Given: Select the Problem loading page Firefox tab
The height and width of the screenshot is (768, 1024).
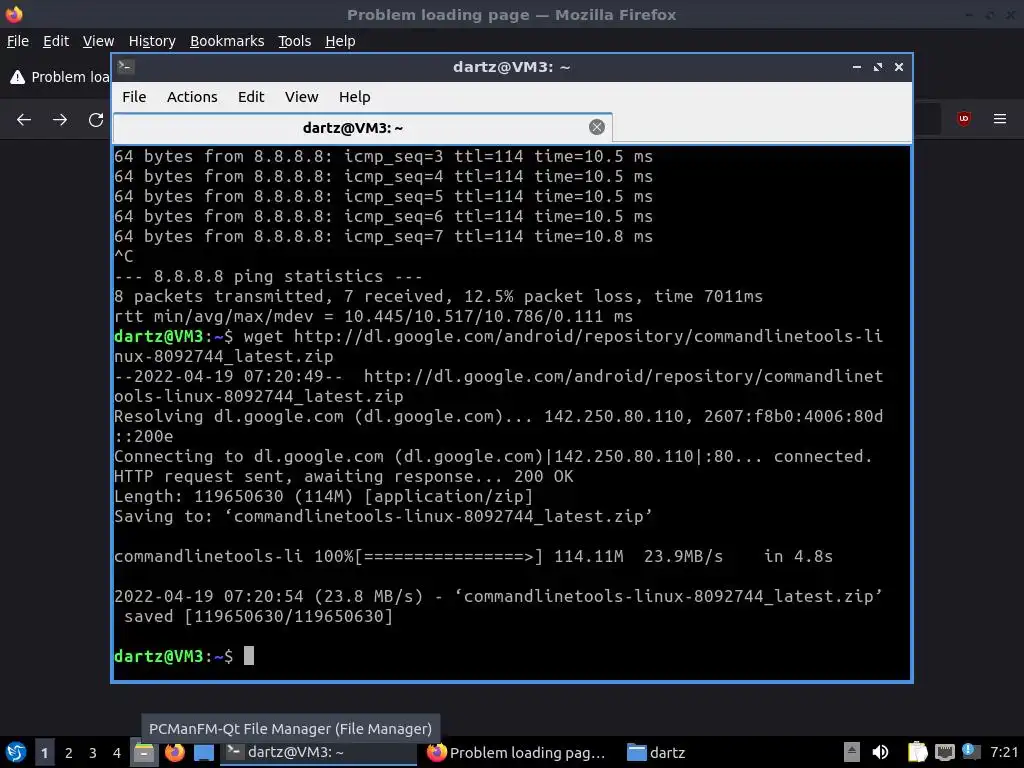Looking at the screenshot, I should point(59,77).
